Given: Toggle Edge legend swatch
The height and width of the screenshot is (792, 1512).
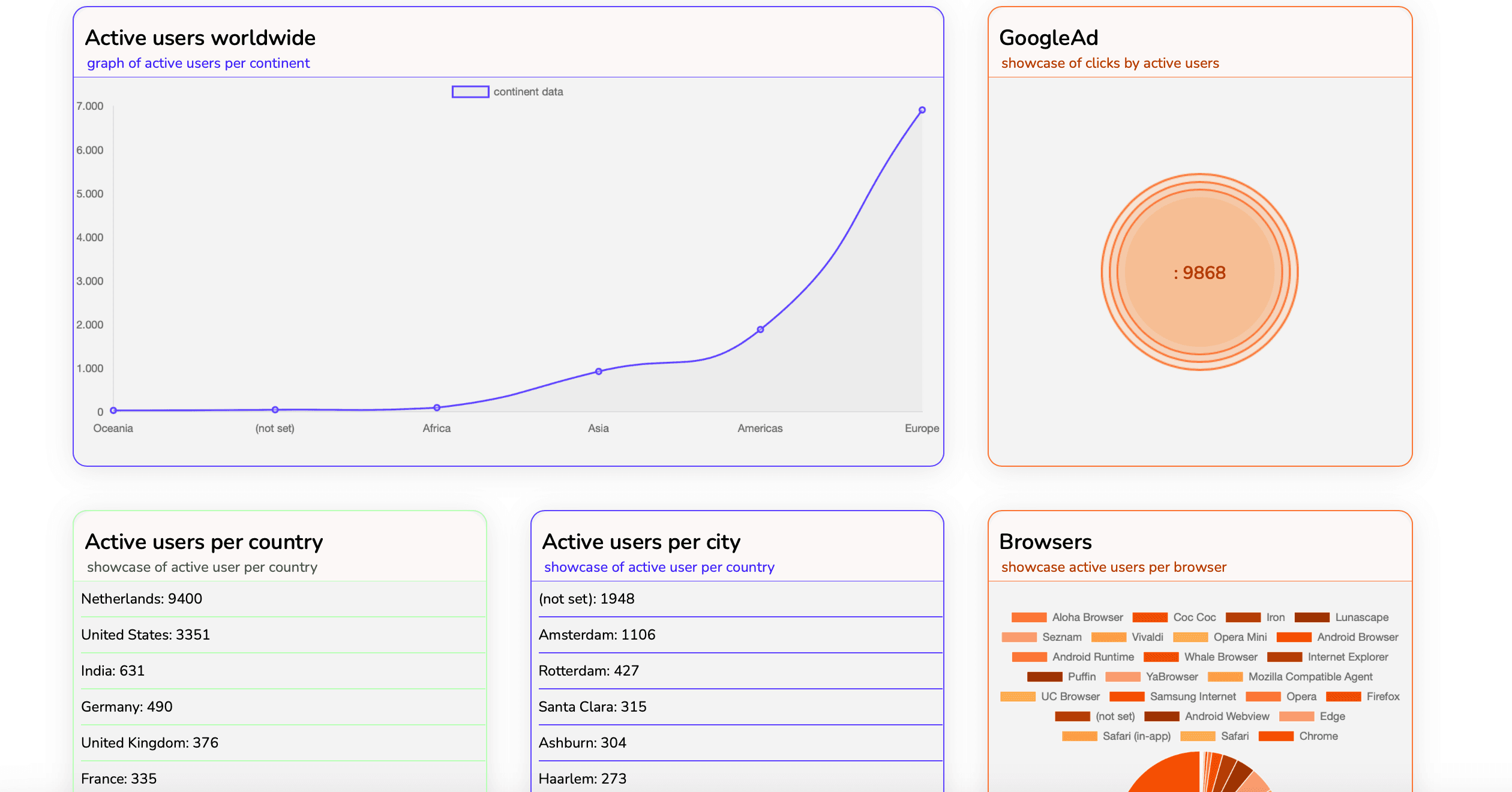Looking at the screenshot, I should pos(1297,716).
